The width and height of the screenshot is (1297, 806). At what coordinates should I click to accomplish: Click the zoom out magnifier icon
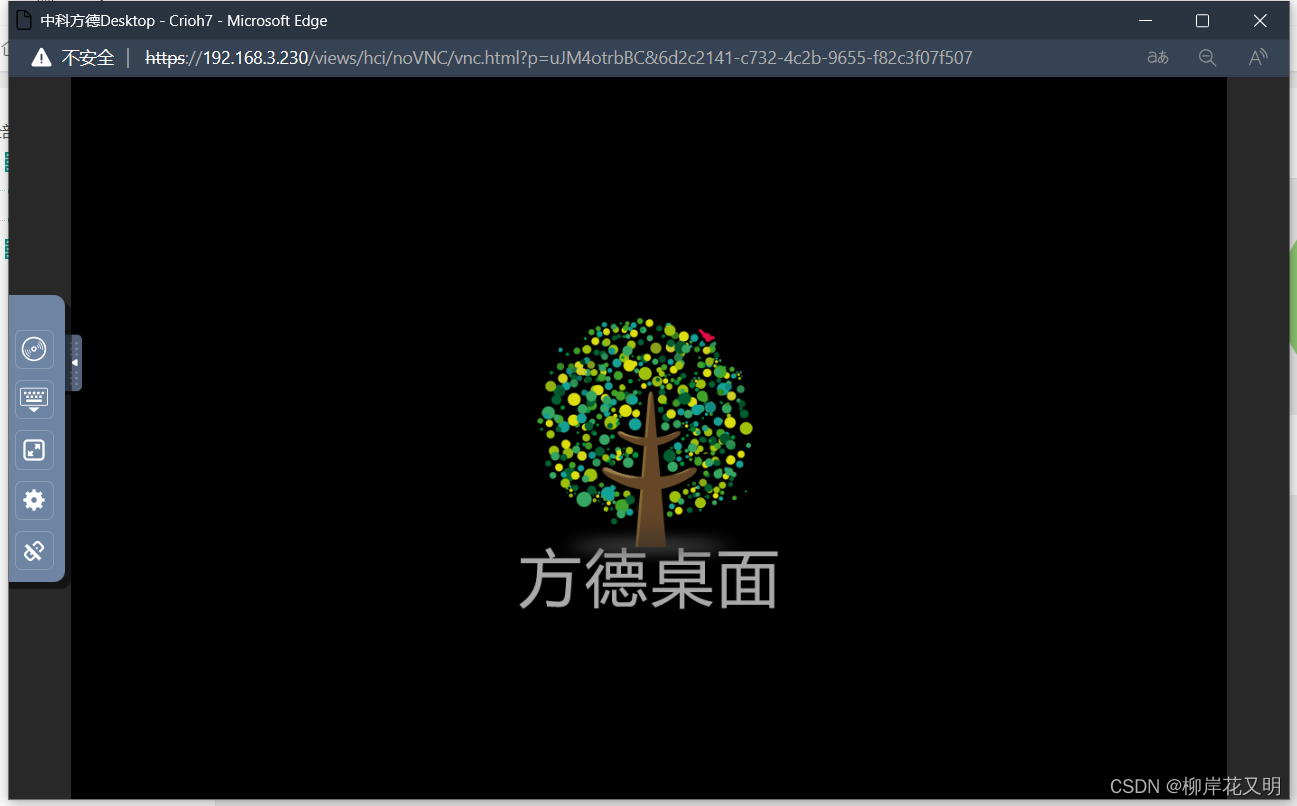(1207, 58)
